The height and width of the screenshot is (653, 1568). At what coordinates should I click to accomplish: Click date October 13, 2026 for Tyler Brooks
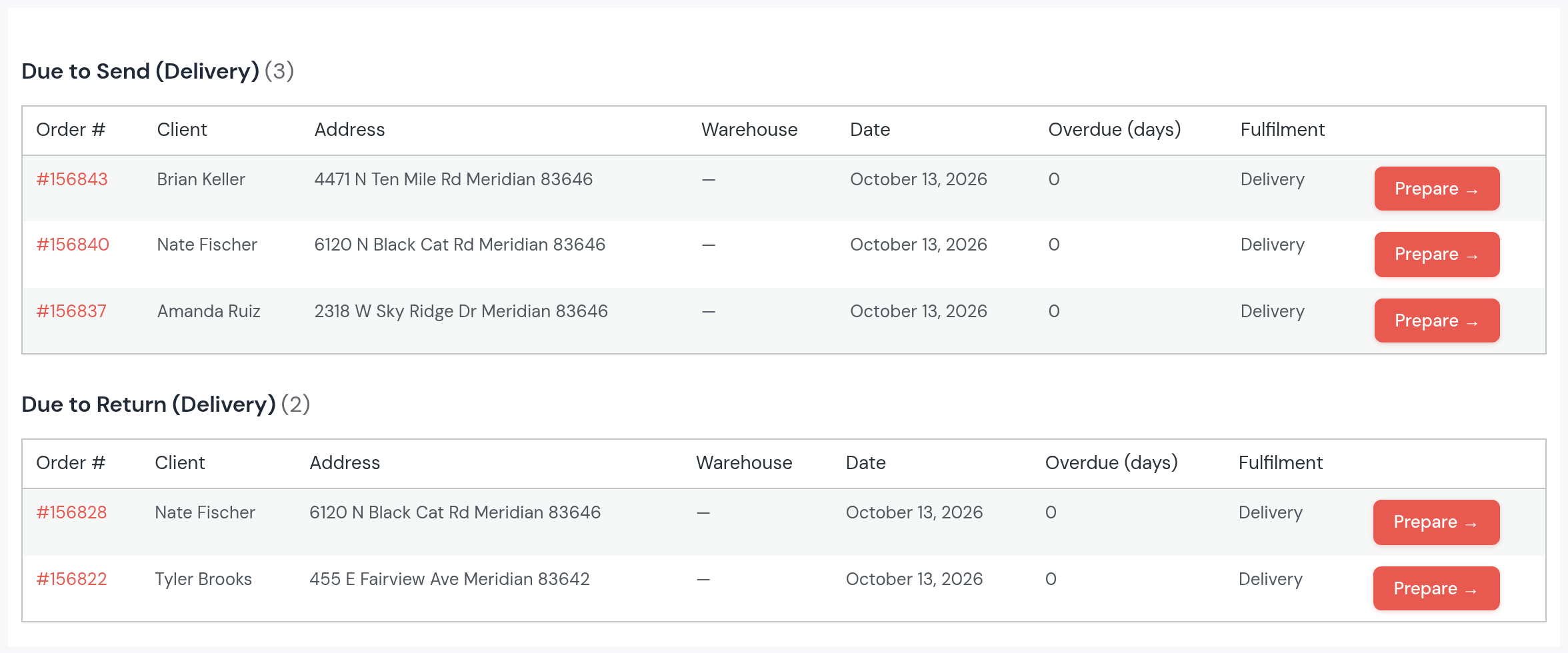tap(914, 579)
